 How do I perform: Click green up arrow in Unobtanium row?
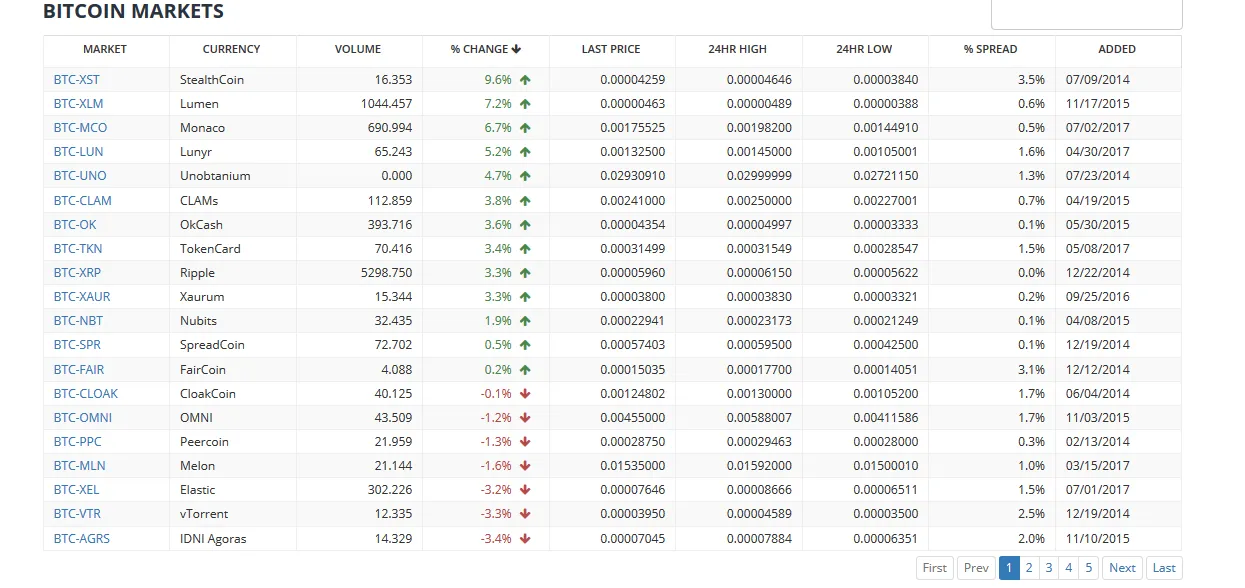(525, 175)
